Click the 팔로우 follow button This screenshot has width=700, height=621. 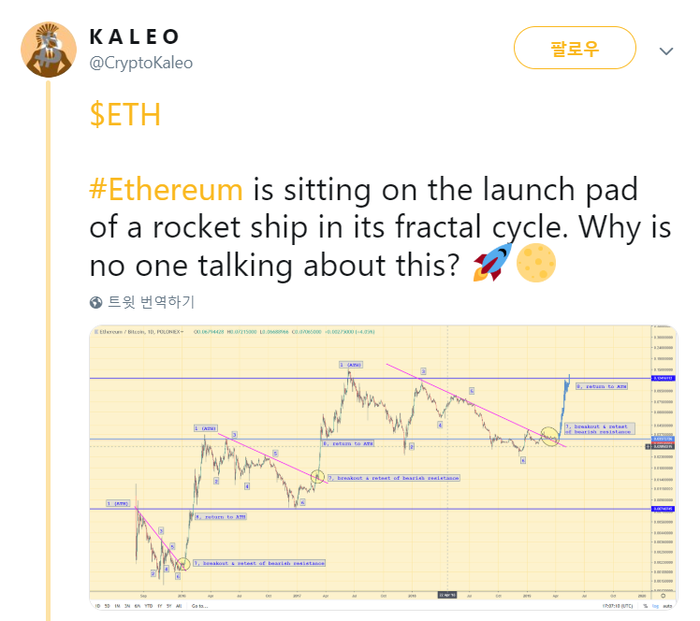(575, 48)
